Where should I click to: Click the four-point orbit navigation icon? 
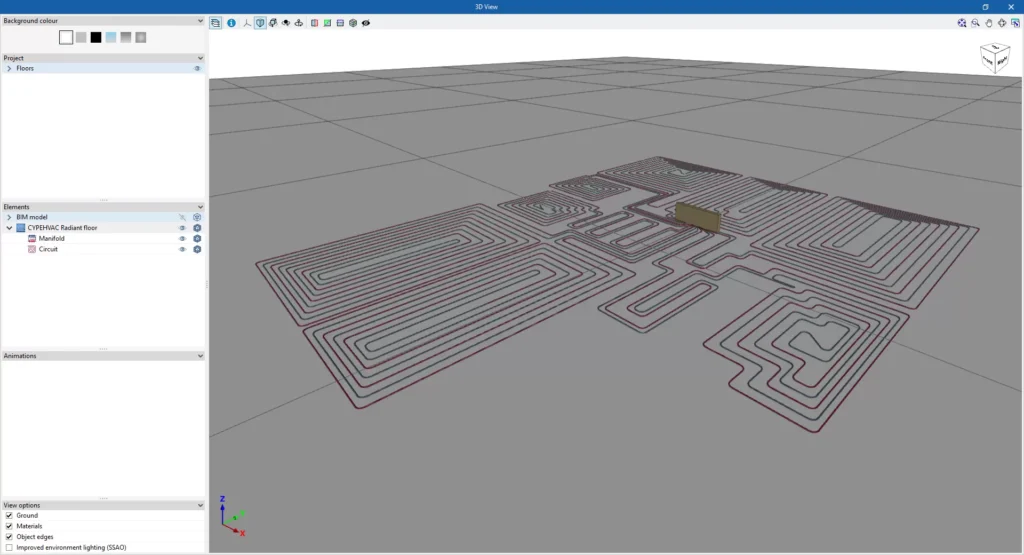point(1002,23)
